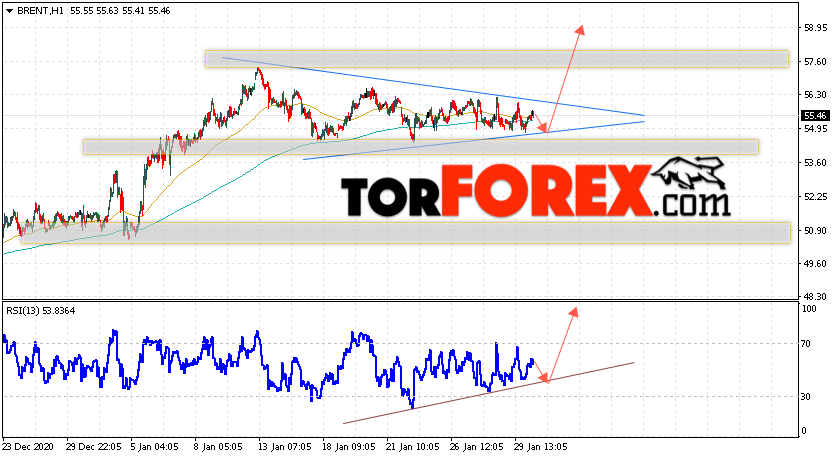
Task: Select the 57.60 price axis label
Action: coord(816,62)
